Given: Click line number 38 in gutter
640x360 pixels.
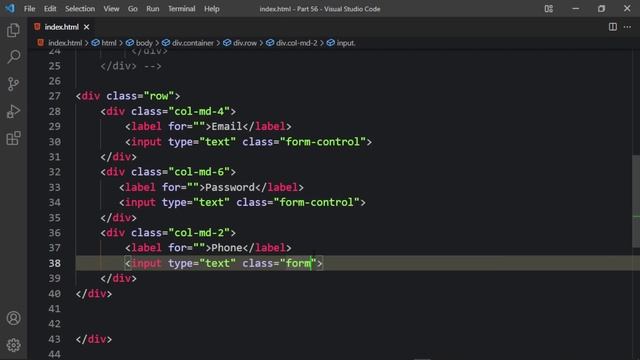Looking at the screenshot, I should 55,263.
